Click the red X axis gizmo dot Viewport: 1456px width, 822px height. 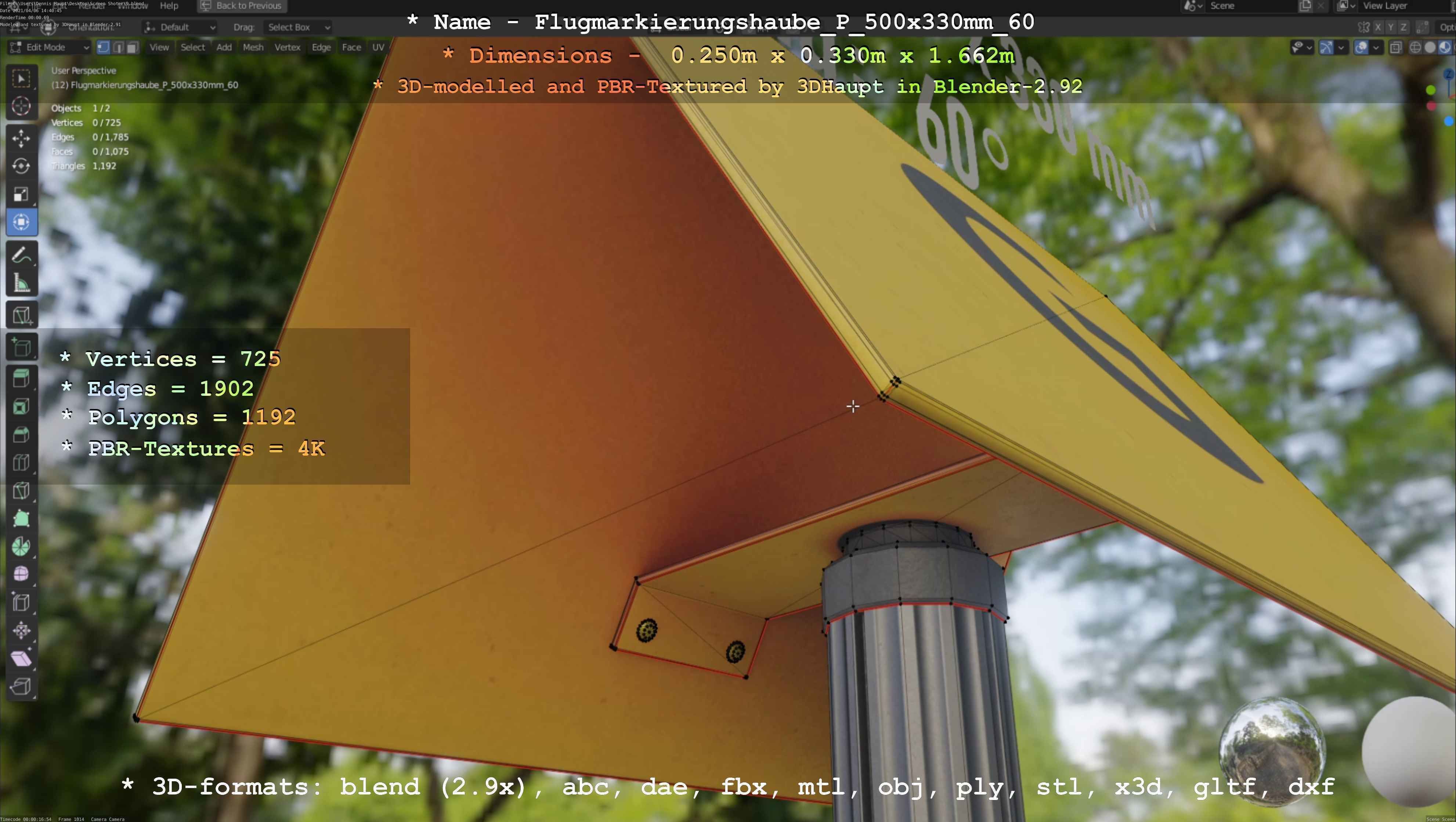[x=1431, y=106]
